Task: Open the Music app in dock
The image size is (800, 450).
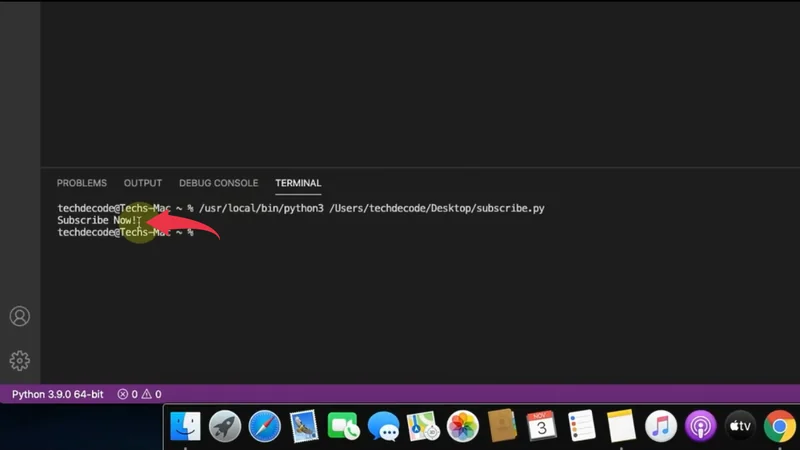Action: 660,427
